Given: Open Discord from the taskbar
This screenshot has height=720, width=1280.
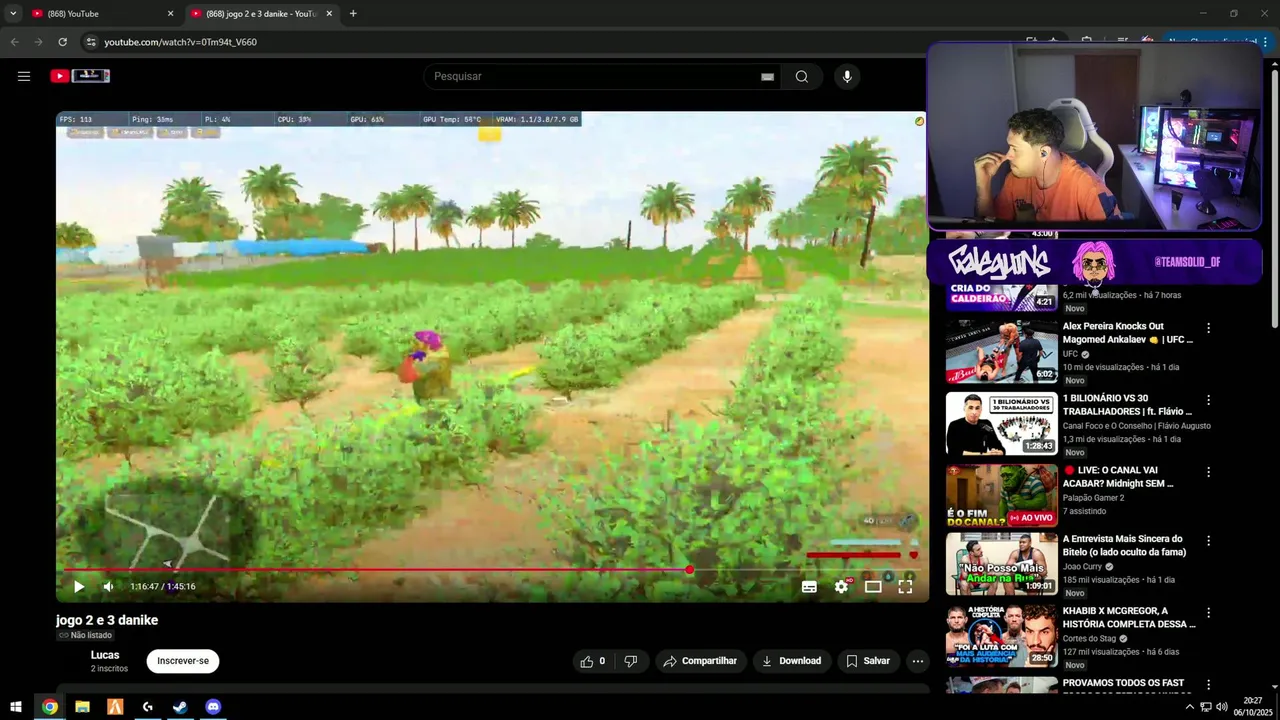Looking at the screenshot, I should click(x=213, y=707).
